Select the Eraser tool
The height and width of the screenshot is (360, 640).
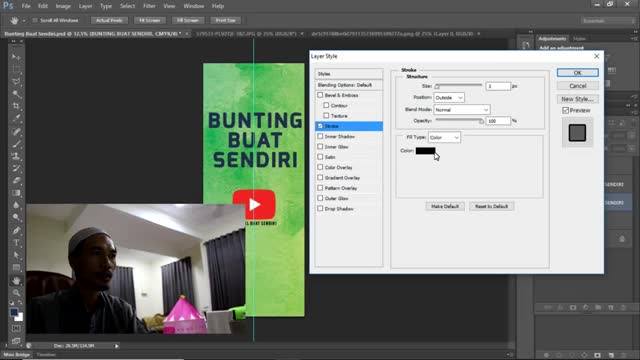[x=16, y=180]
